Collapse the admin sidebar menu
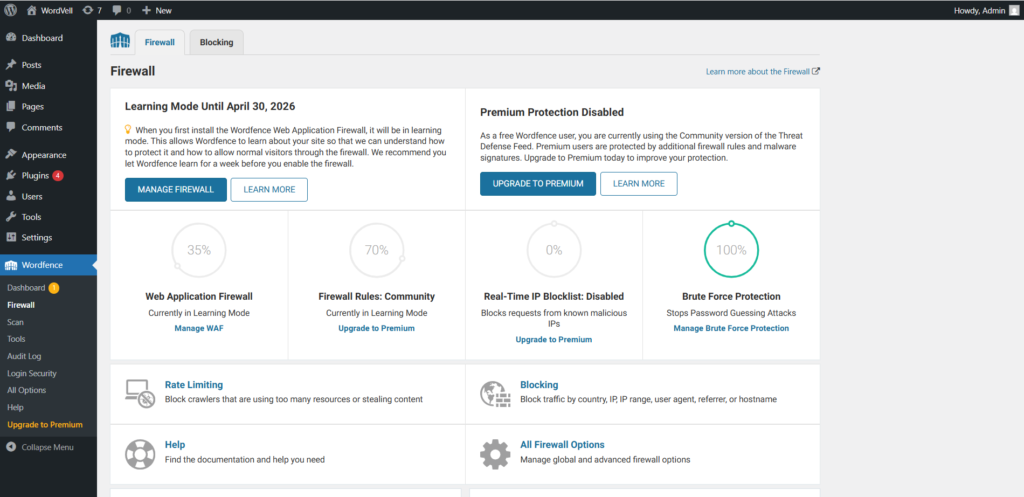1024x497 pixels. click(47, 447)
